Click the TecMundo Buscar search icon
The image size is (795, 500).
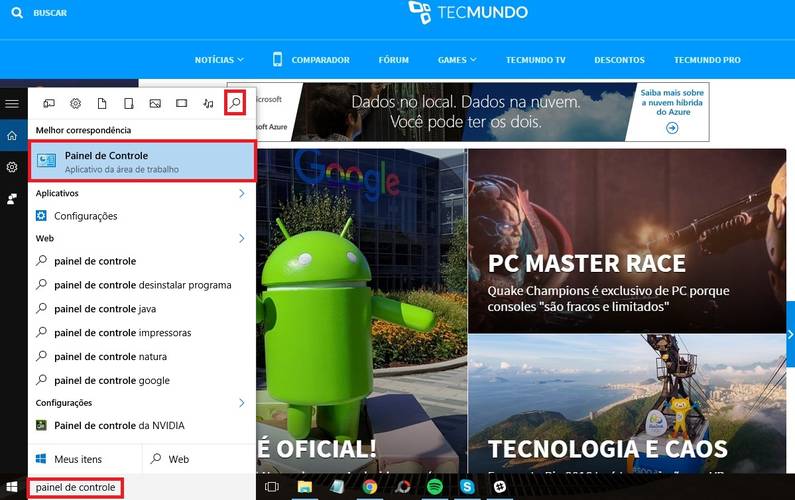tap(17, 13)
